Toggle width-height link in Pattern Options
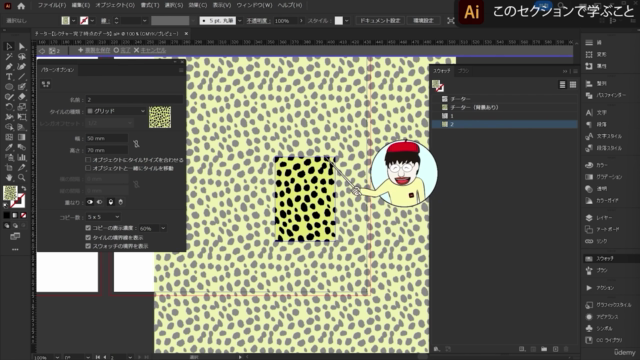The width and height of the screenshot is (640, 360). pyautogui.click(x=136, y=144)
